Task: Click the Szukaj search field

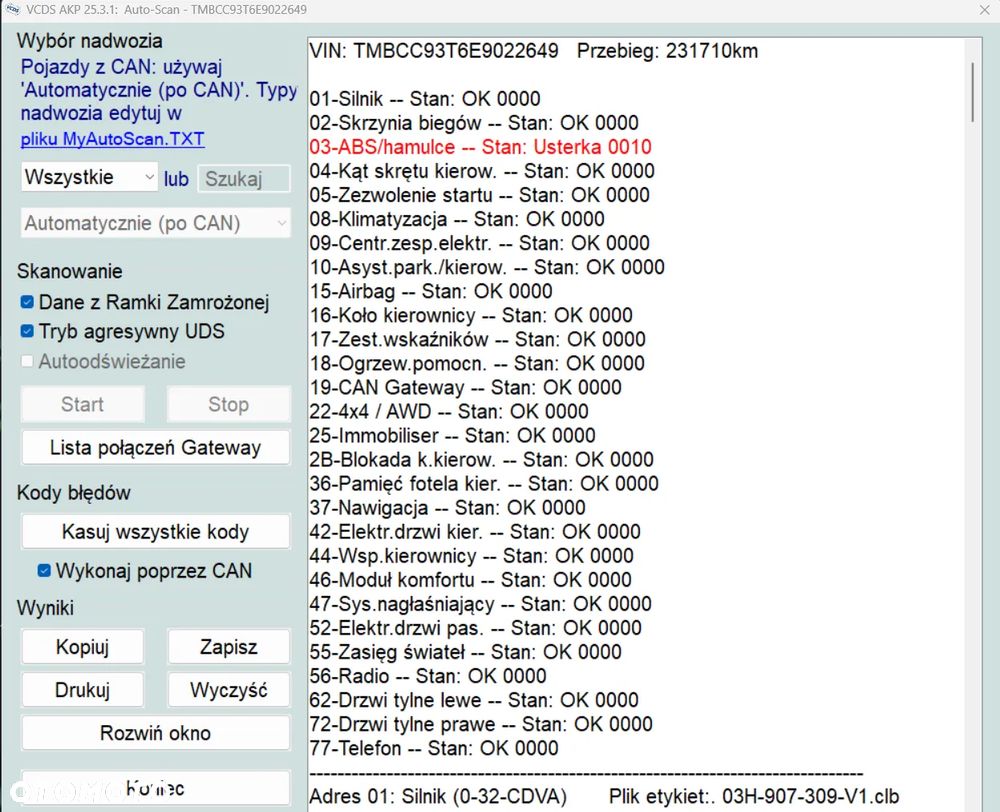Action: (x=244, y=179)
